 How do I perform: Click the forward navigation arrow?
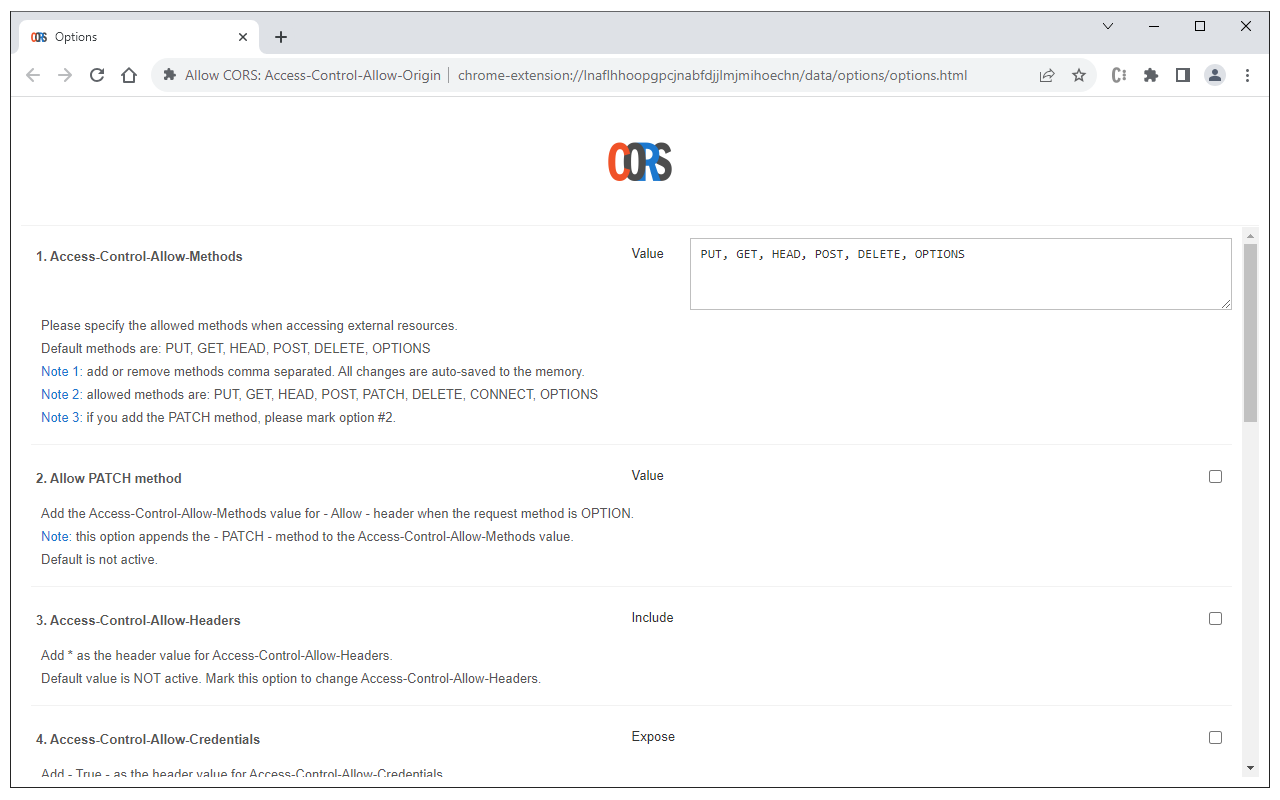(x=65, y=75)
